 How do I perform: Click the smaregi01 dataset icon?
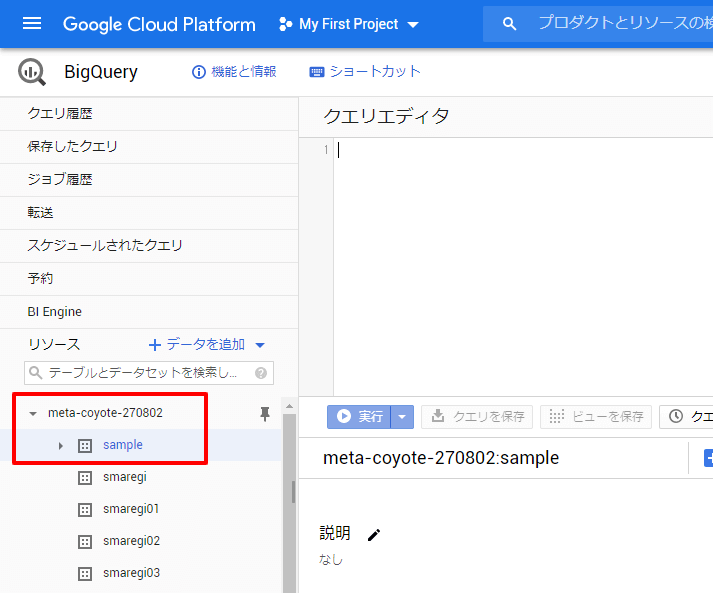click(x=85, y=509)
